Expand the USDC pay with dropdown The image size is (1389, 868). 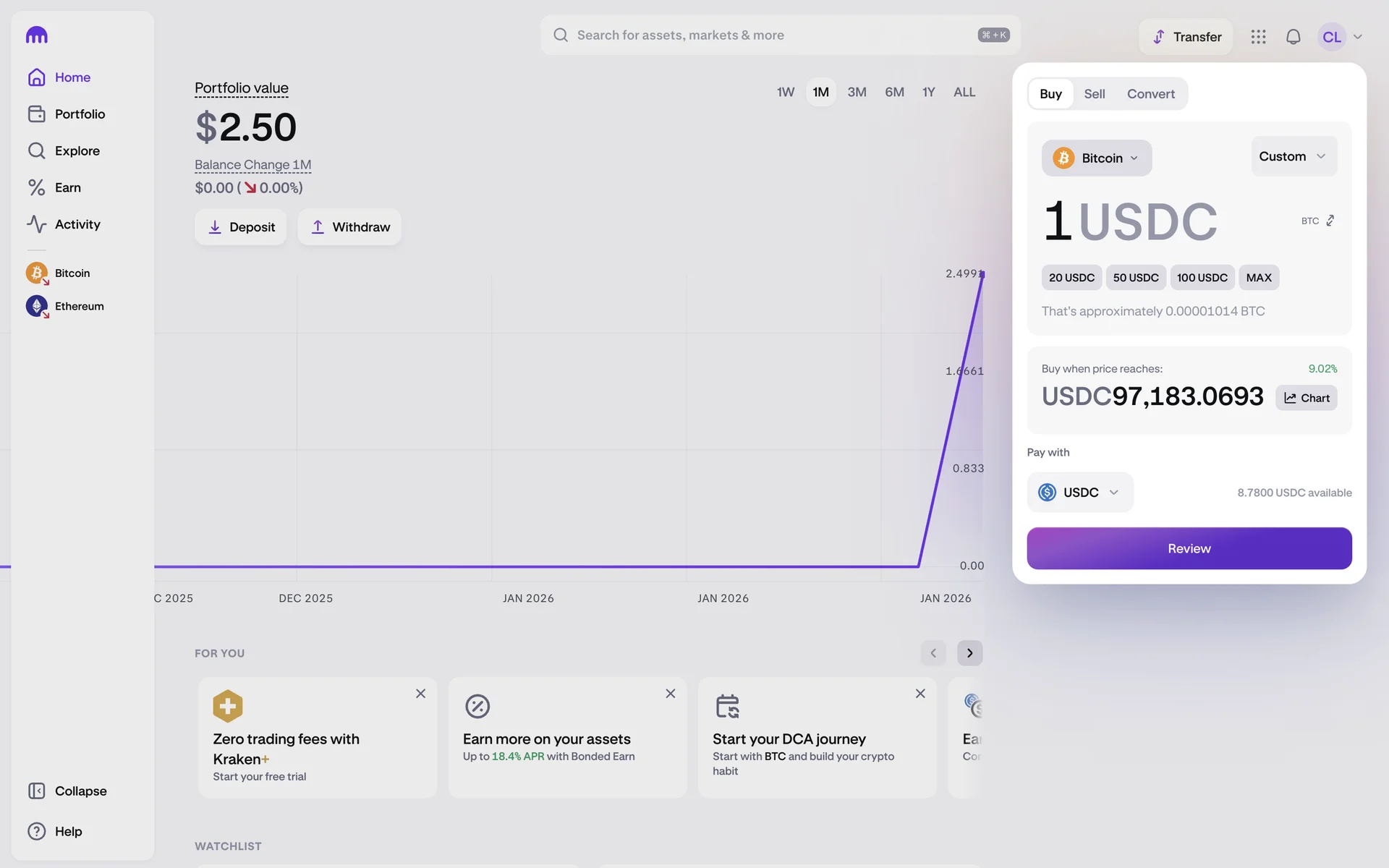[1079, 493]
